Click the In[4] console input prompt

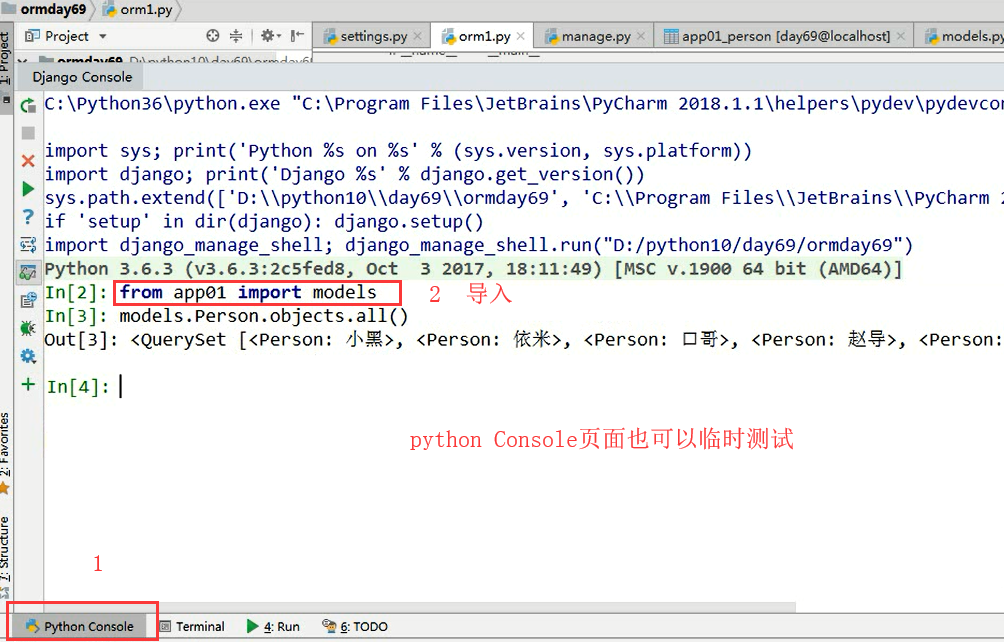click(x=78, y=387)
